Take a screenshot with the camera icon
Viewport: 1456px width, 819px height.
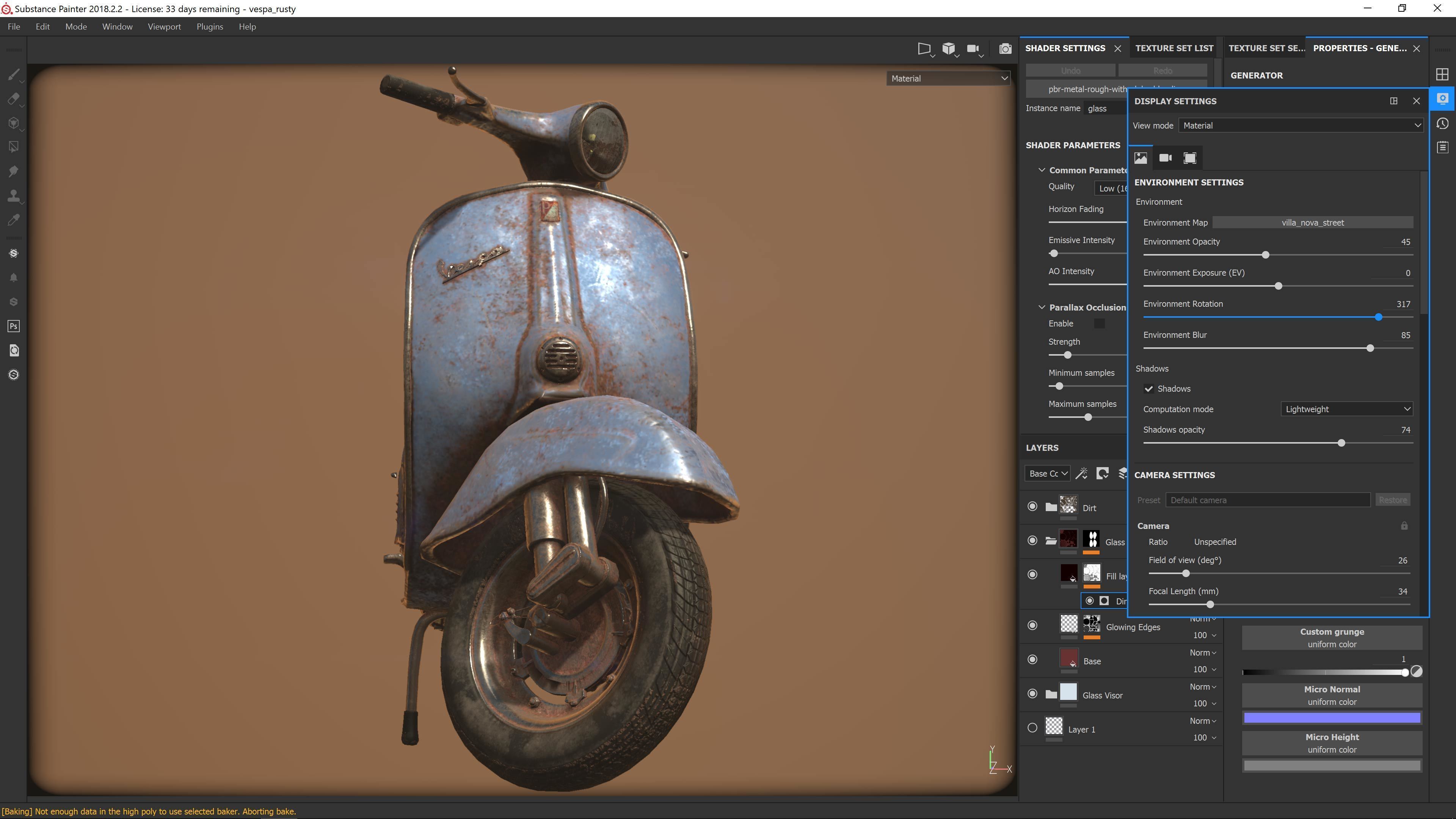click(x=1005, y=49)
